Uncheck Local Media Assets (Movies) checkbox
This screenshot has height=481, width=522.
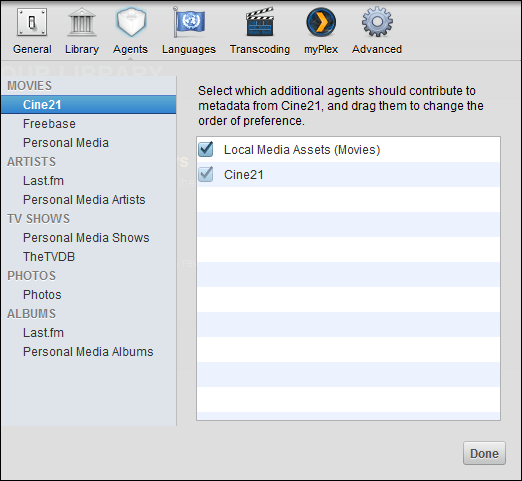click(206, 149)
